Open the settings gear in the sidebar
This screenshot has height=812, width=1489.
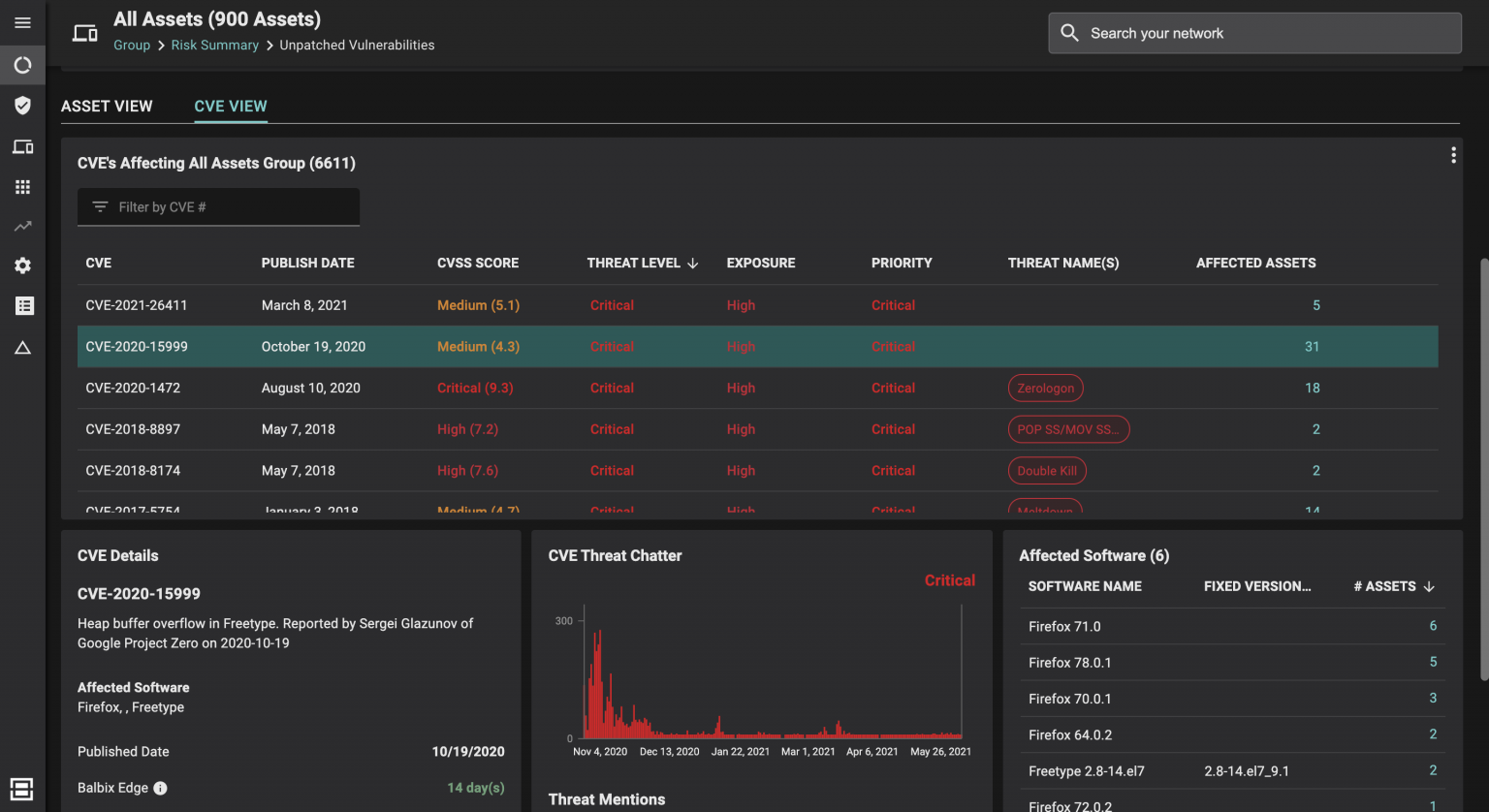[x=22, y=265]
